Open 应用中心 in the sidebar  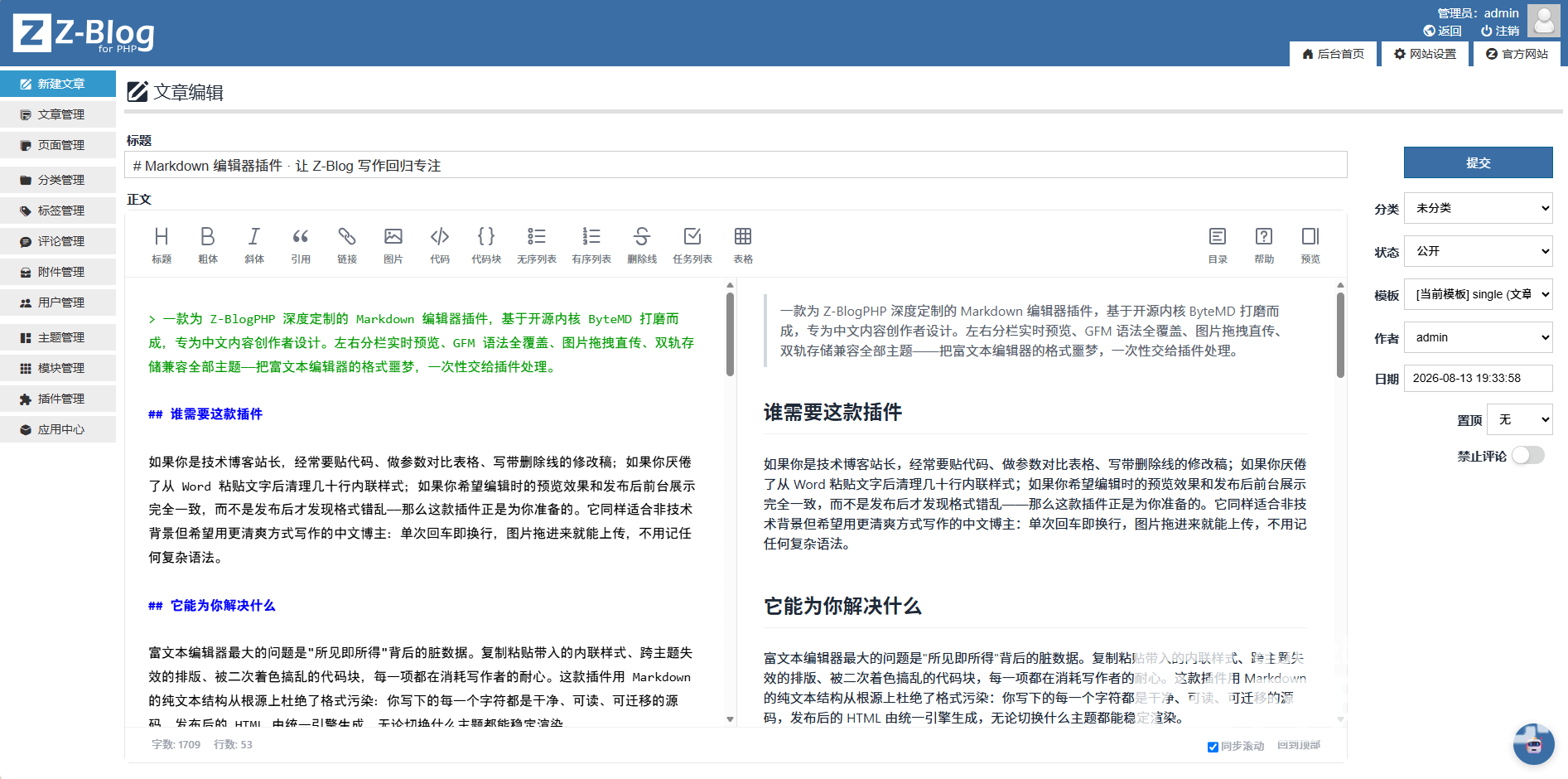click(58, 429)
